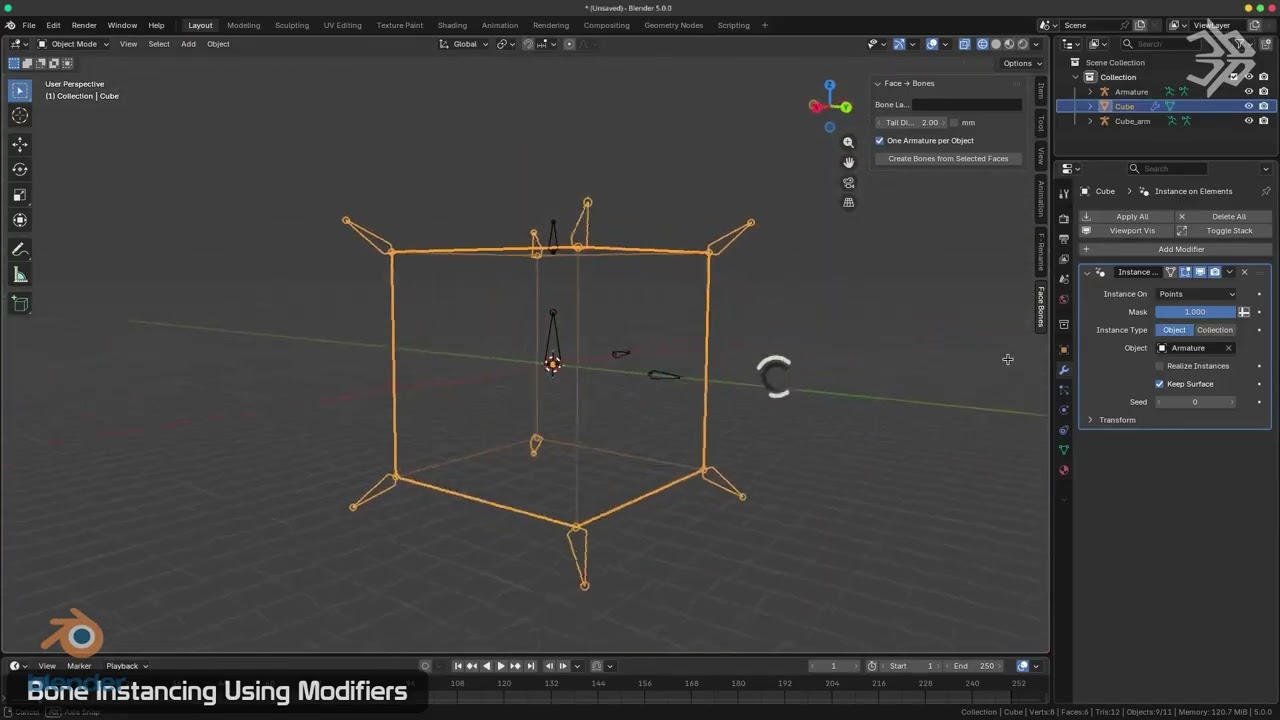Viewport: 1280px width, 720px height.
Task: Select the Measure tool
Action: (20, 275)
